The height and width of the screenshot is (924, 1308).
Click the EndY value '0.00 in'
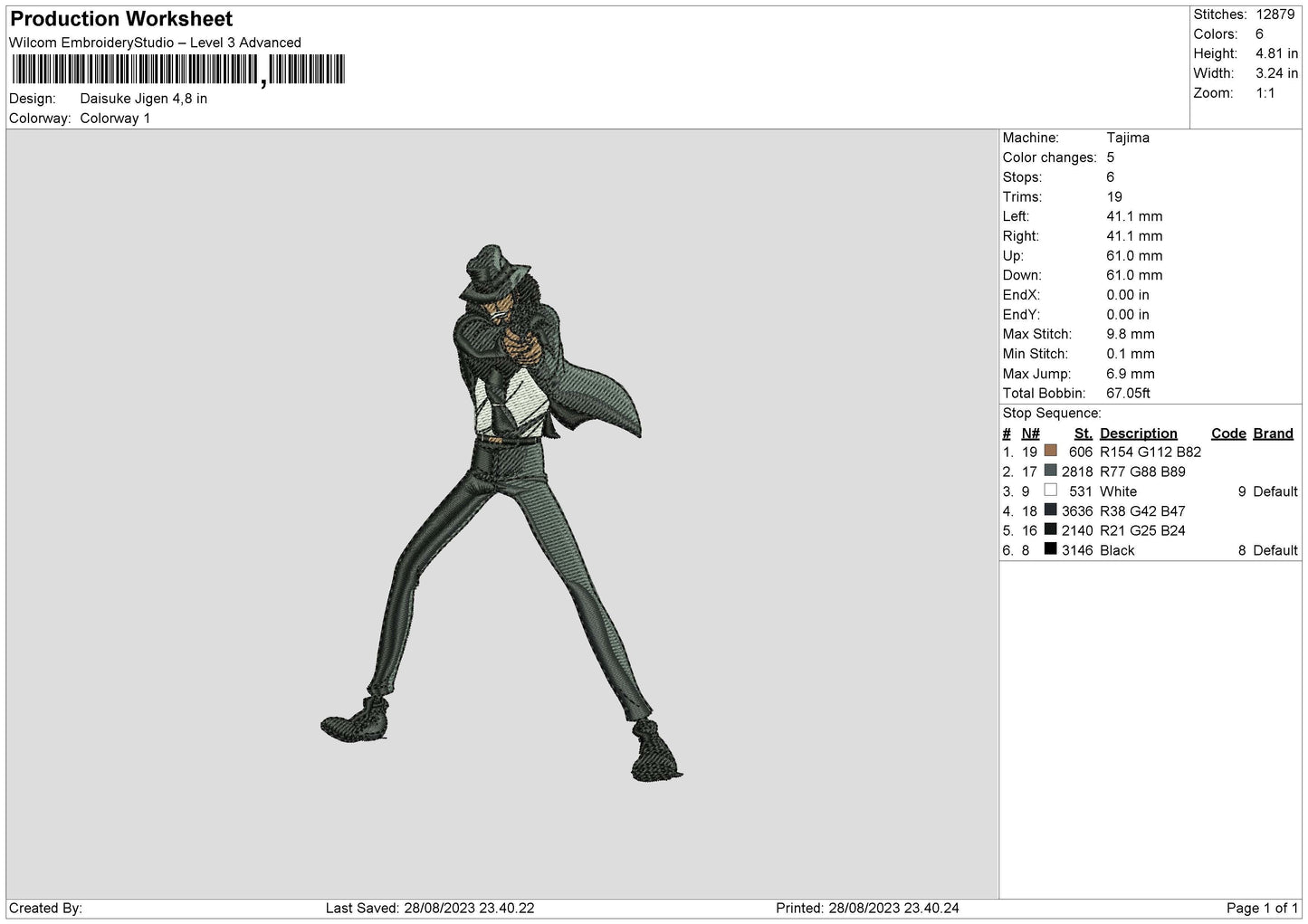[1128, 315]
